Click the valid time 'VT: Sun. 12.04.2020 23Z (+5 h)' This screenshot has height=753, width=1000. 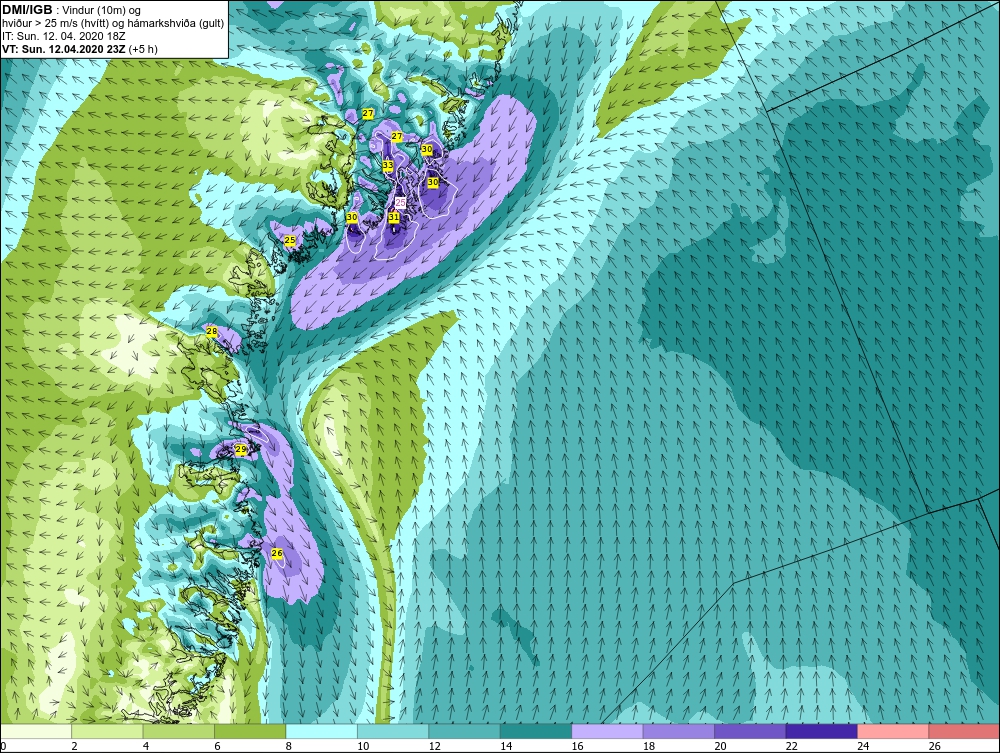coord(80,48)
